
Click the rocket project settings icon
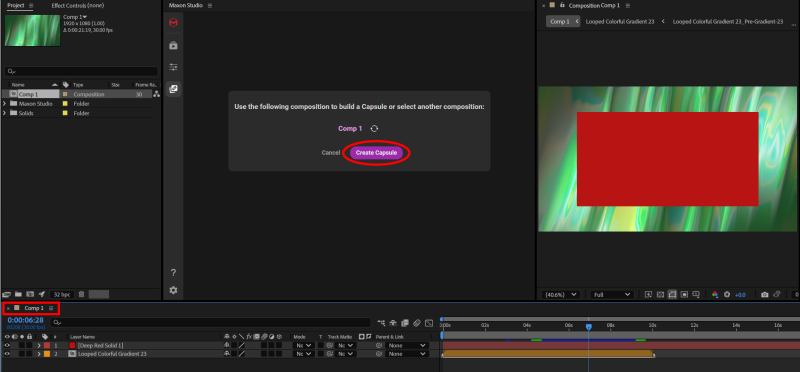pyautogui.click(x=42, y=294)
